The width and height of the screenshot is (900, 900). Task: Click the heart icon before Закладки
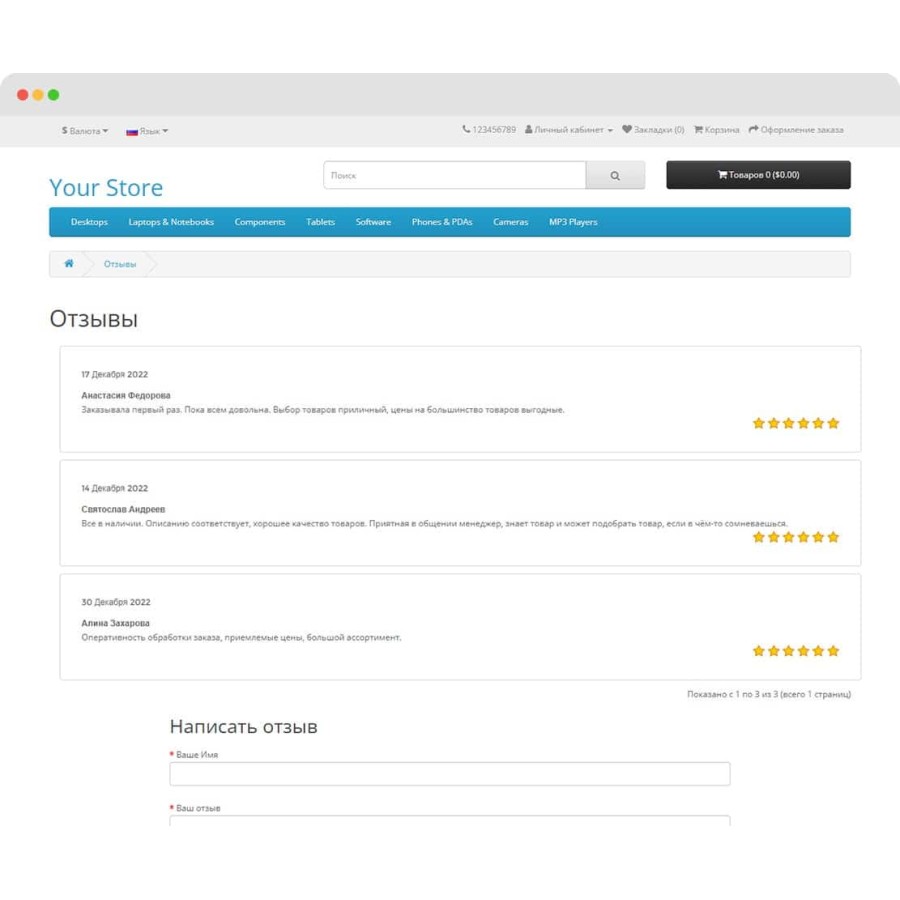click(x=627, y=130)
